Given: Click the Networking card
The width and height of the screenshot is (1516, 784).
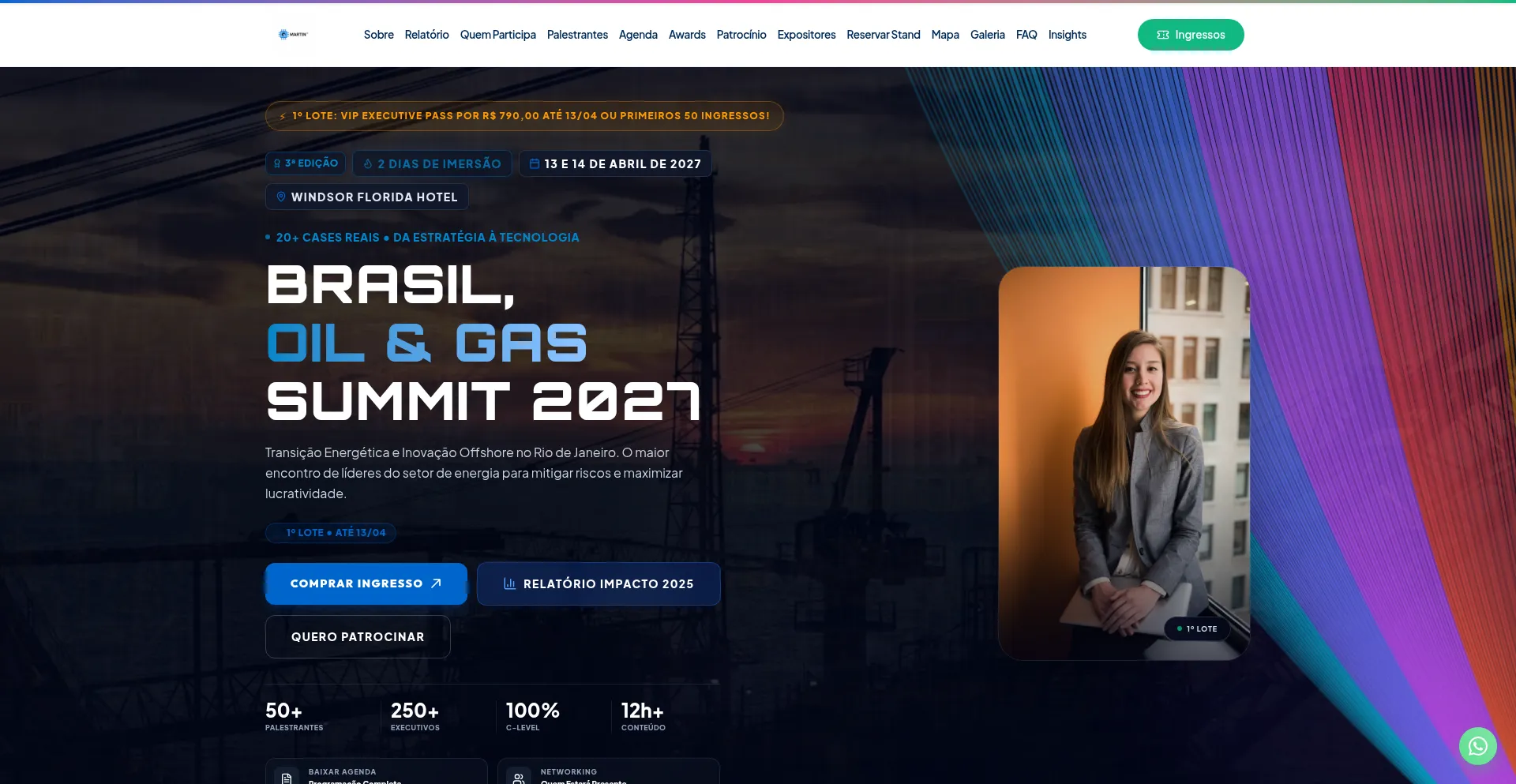Looking at the screenshot, I should tap(609, 771).
